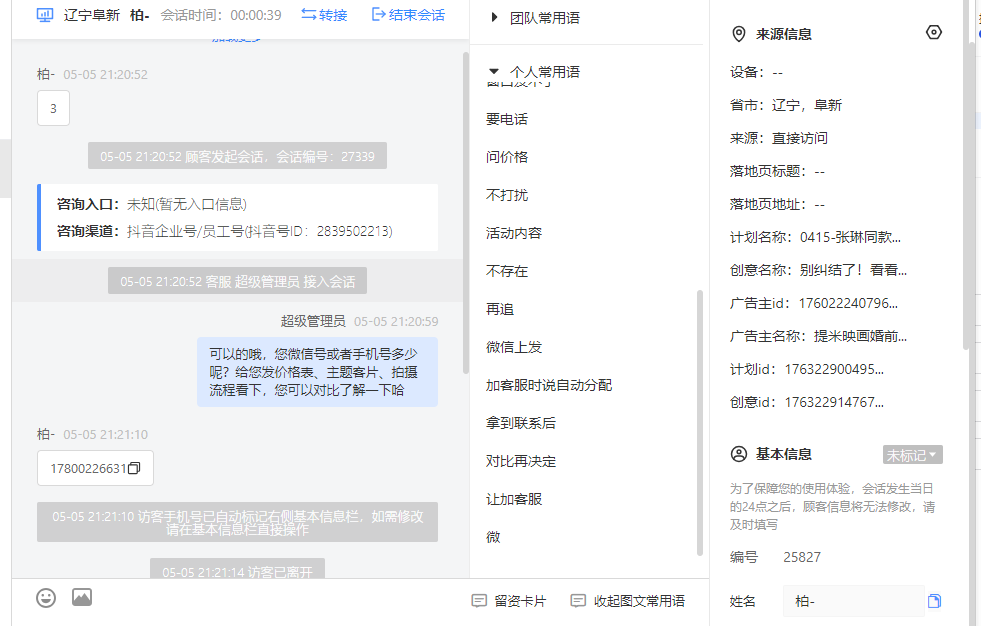The image size is (981, 626).
Task: Click the quick phrases list scrollbar
Action: [699, 423]
